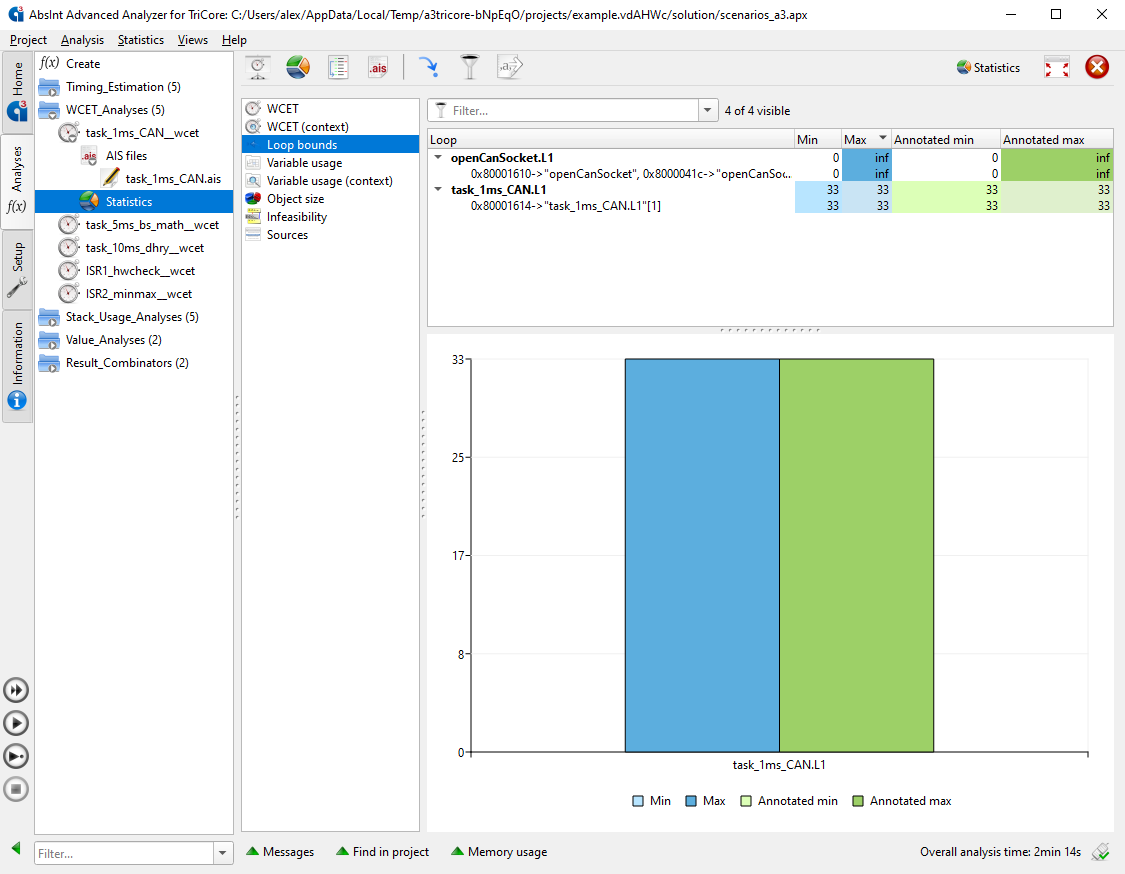This screenshot has width=1125, height=874.
Task: Click the a-z rename toolbar icon
Action: (509, 67)
